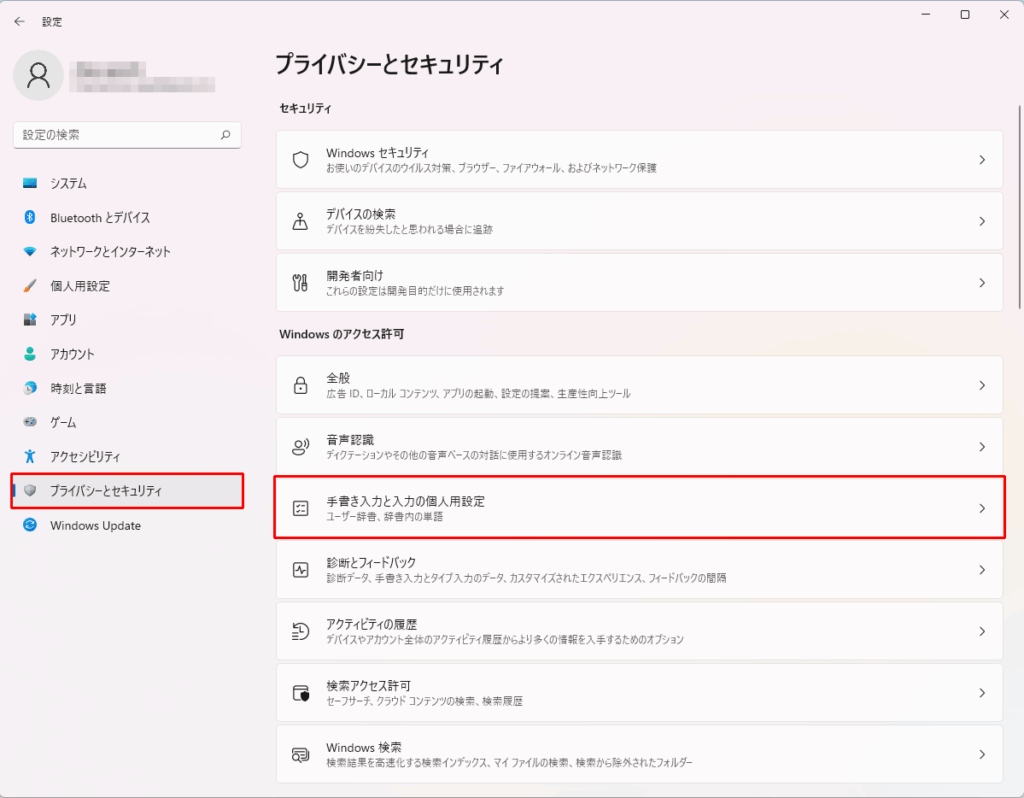Click the 時刻と言語 globe clock icon
The width and height of the screenshot is (1024, 798).
point(30,388)
